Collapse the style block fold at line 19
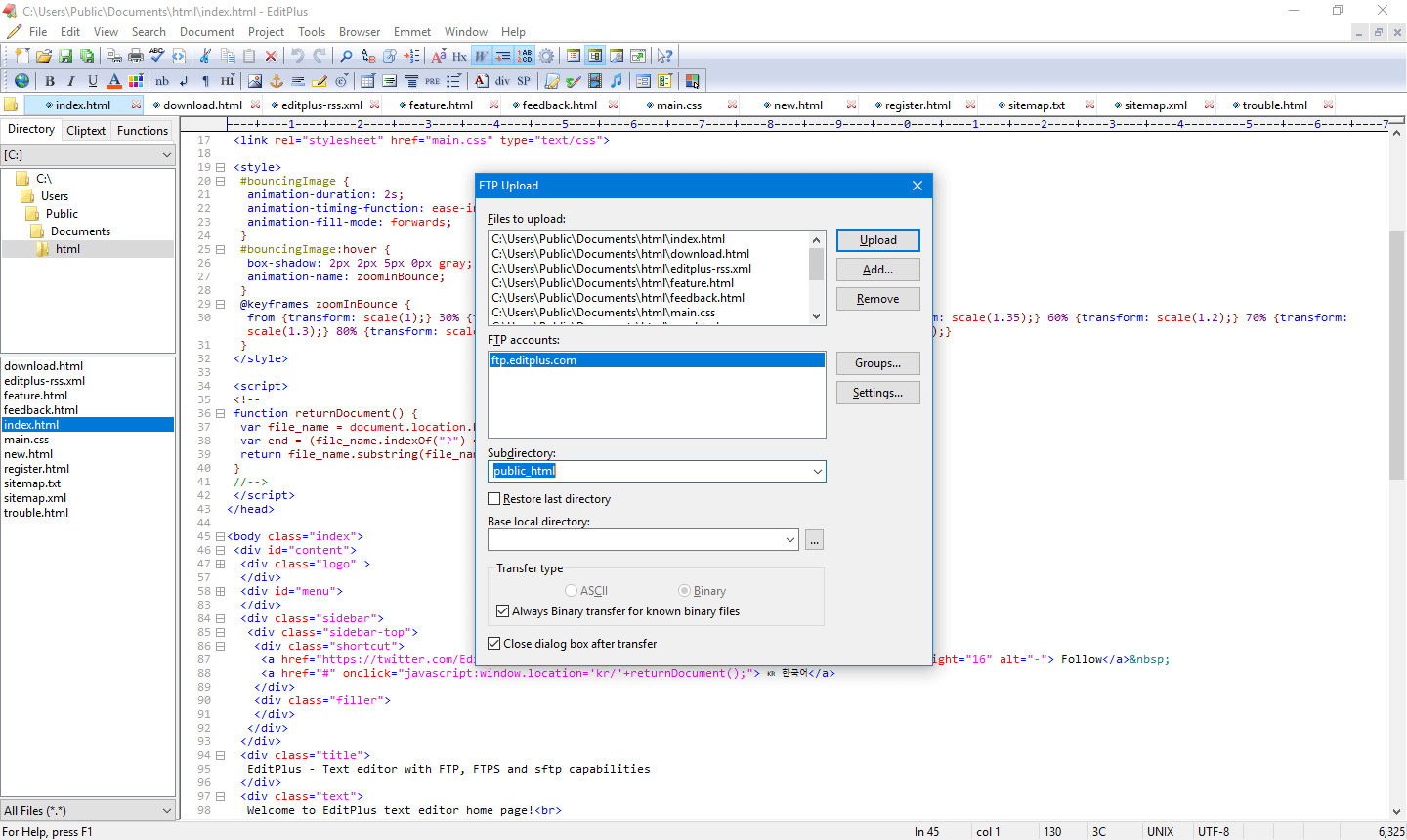The height and width of the screenshot is (840, 1407). tap(221, 168)
